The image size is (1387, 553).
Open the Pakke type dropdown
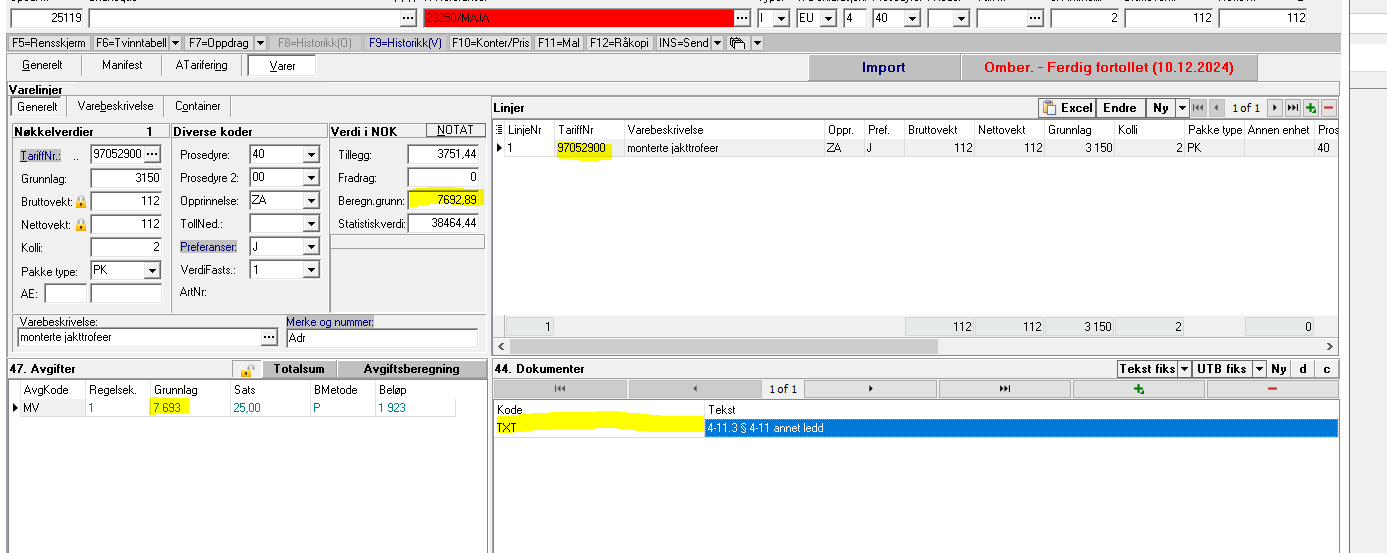tap(151, 271)
